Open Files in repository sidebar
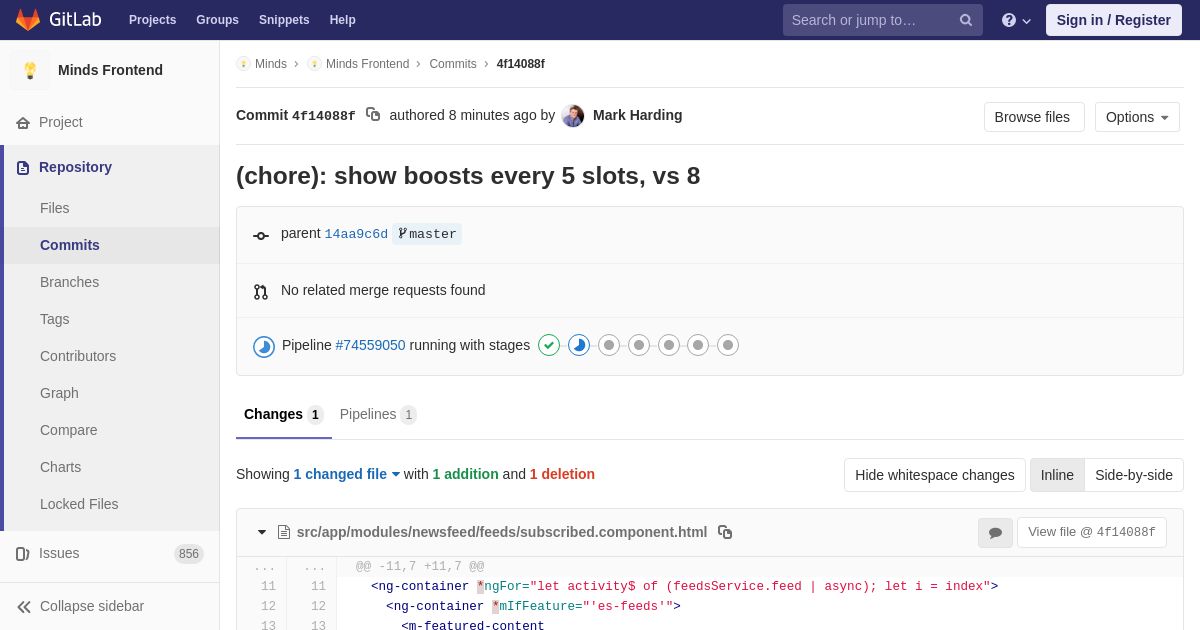Viewport: 1200px width, 630px height. click(112, 208)
